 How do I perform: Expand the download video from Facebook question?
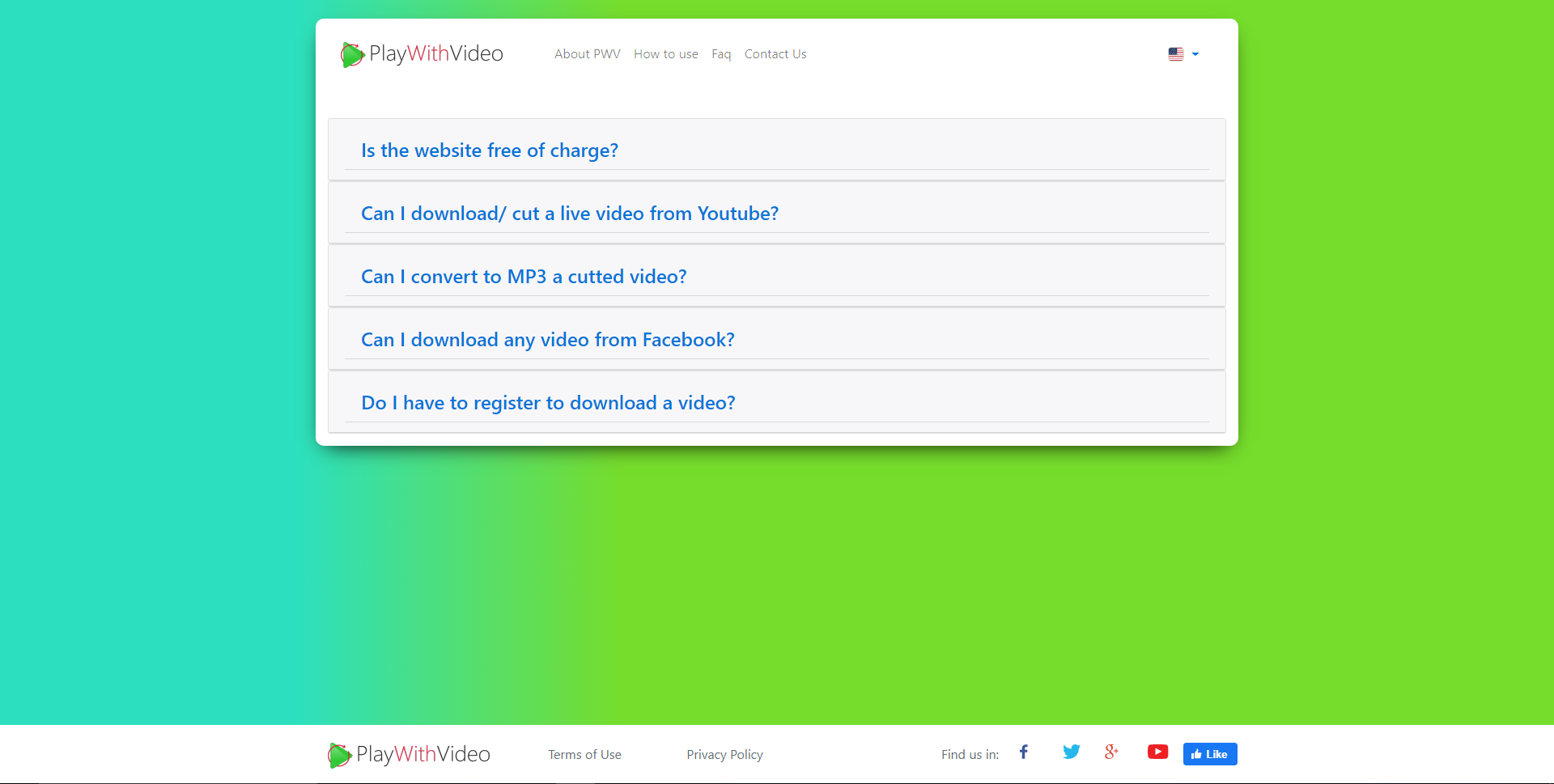(548, 340)
